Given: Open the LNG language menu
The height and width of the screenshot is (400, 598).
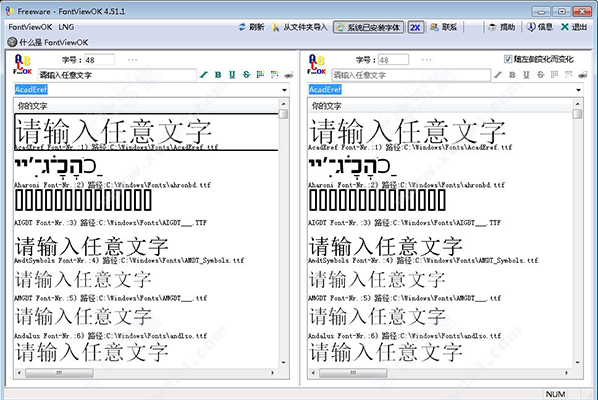Looking at the screenshot, I should coord(66,27).
